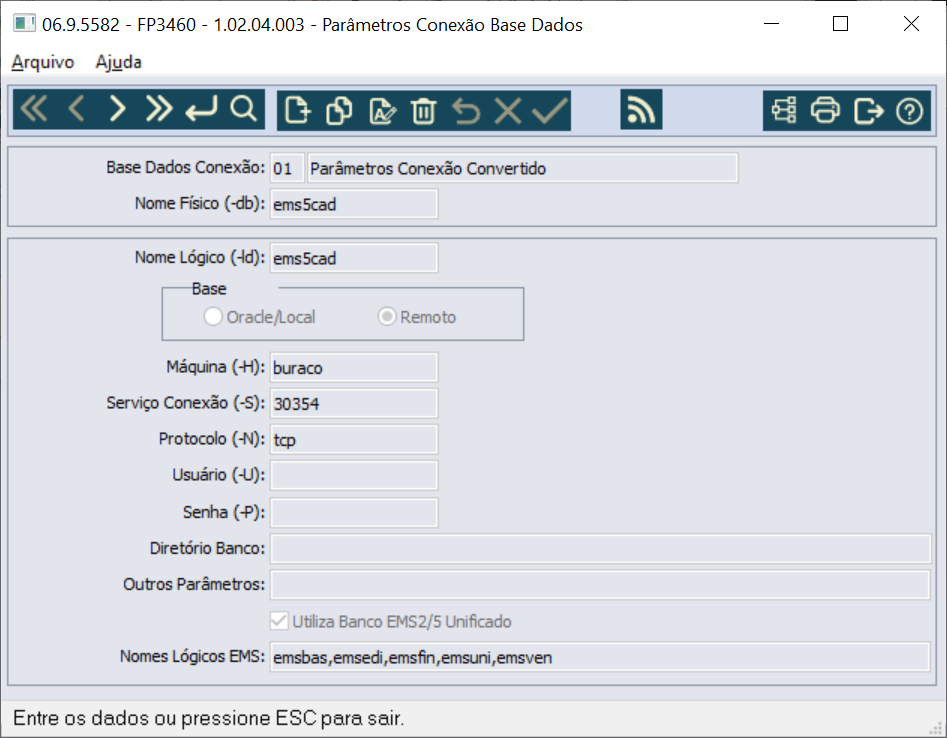Click the go-to record arrow icon

point(201,110)
